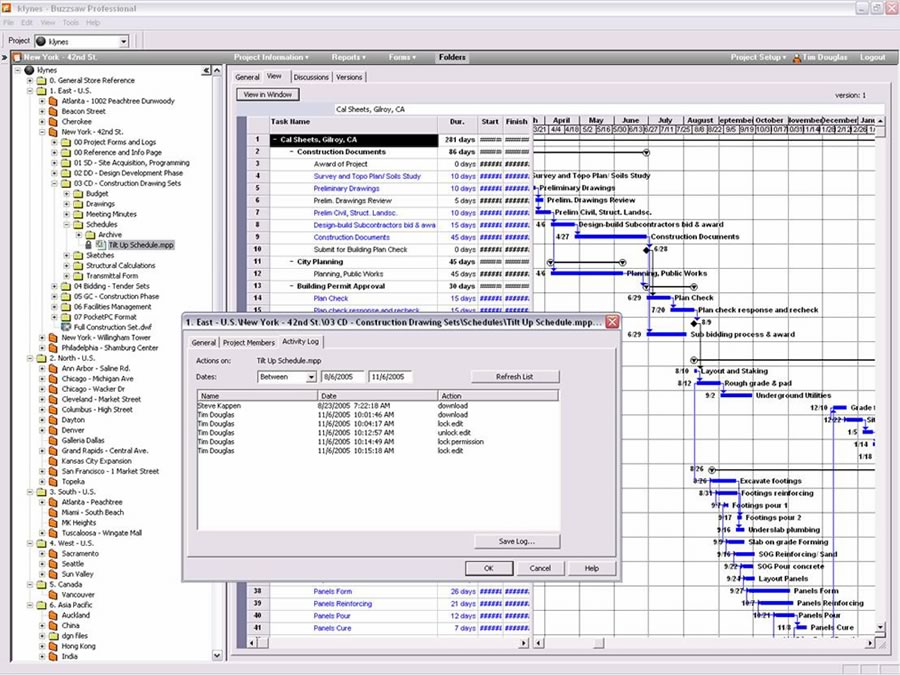Open the Reports menu
Viewport: 900px width, 675px height.
[348, 57]
